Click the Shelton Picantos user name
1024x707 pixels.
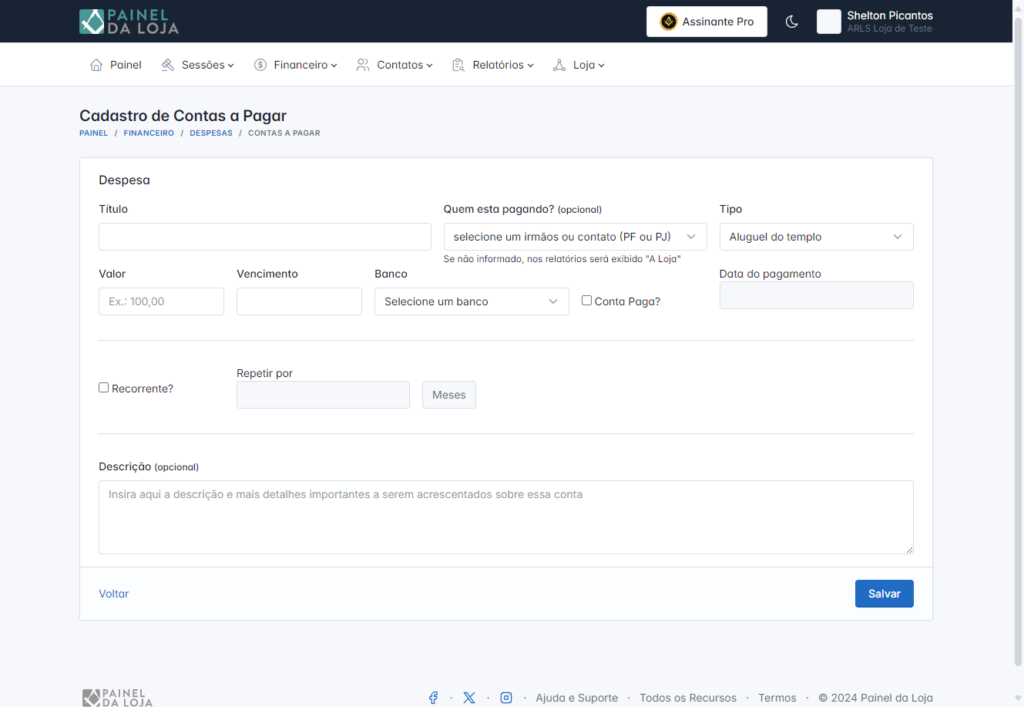tap(889, 15)
